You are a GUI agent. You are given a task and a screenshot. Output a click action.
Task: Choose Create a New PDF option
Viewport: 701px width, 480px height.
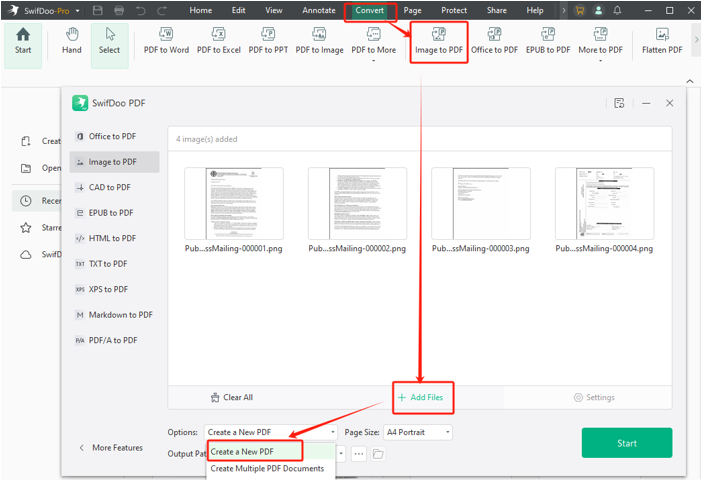[271, 452]
